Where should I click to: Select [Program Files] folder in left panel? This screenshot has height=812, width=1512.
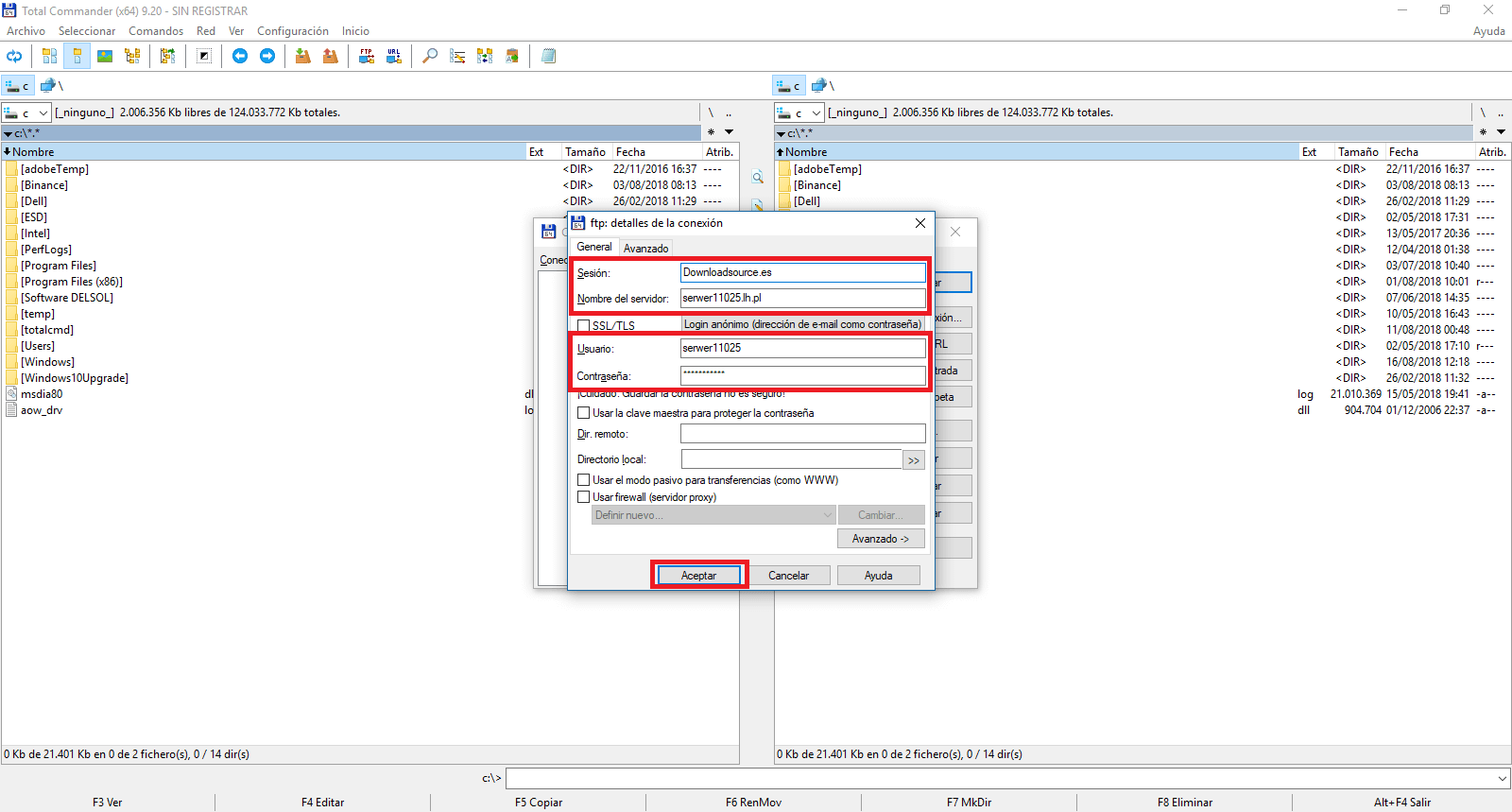[x=59, y=266]
